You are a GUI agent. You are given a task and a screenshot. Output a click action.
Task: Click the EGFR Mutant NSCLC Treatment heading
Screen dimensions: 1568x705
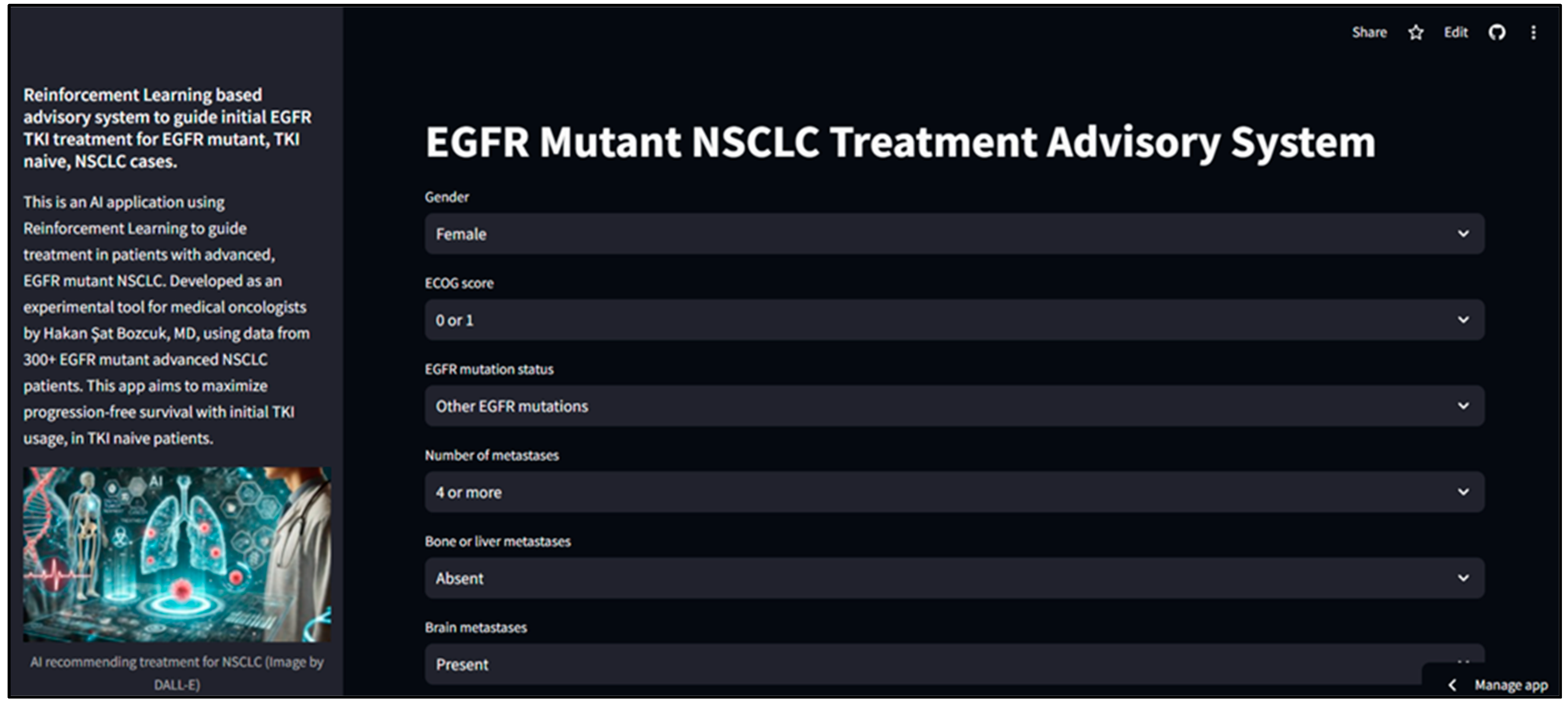coord(900,142)
